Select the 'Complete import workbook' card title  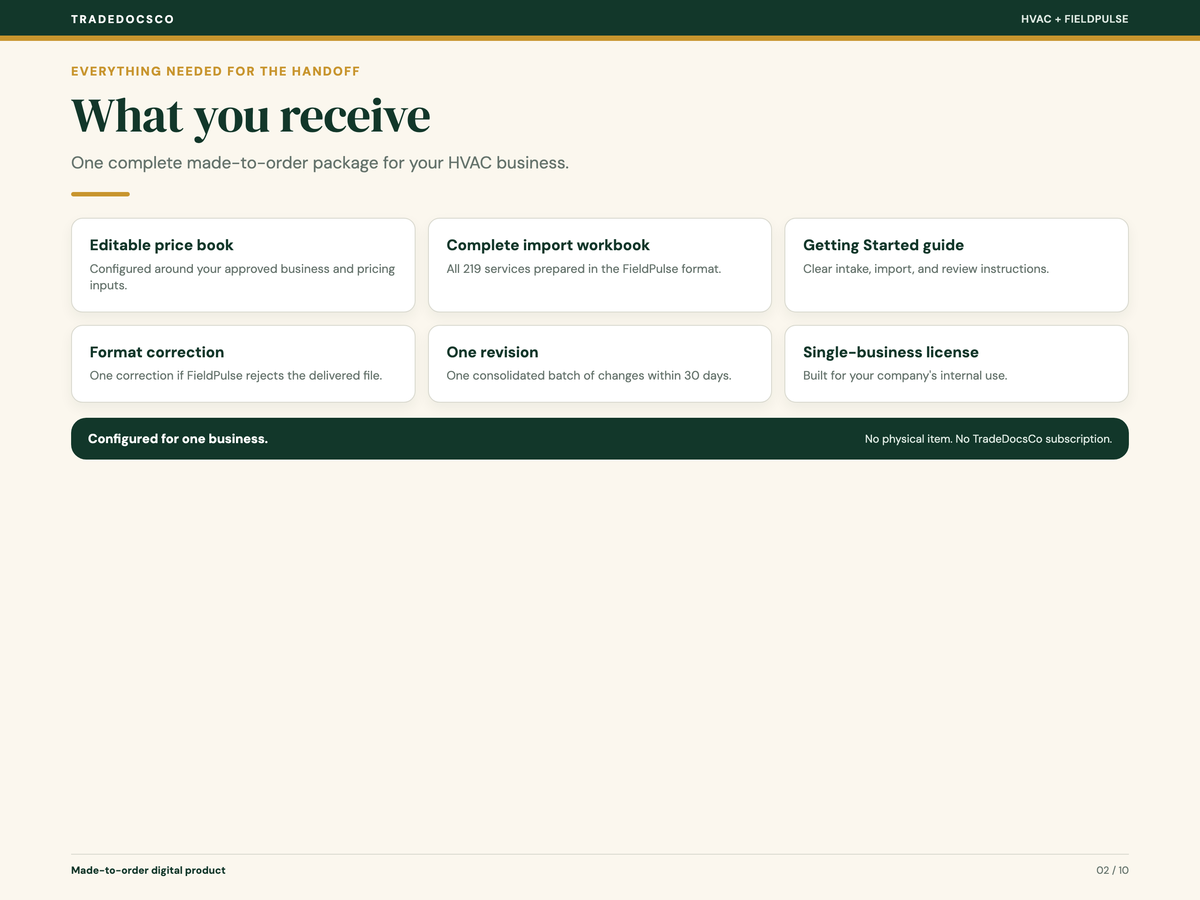[x=548, y=245]
